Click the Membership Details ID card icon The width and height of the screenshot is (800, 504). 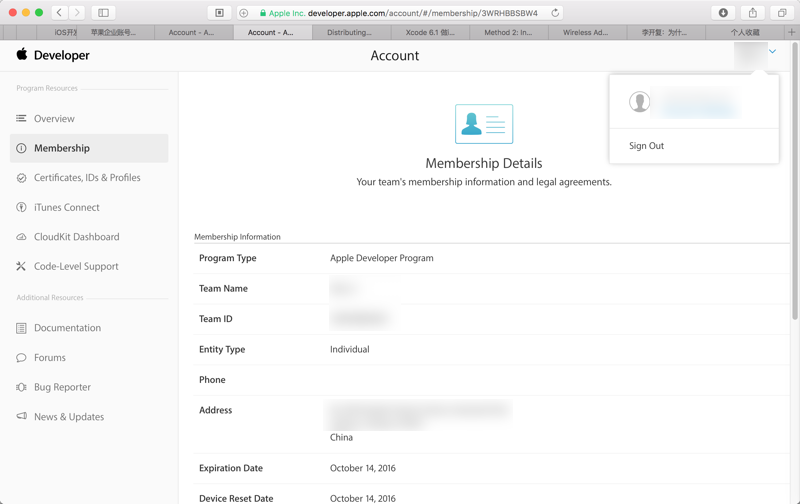484,124
